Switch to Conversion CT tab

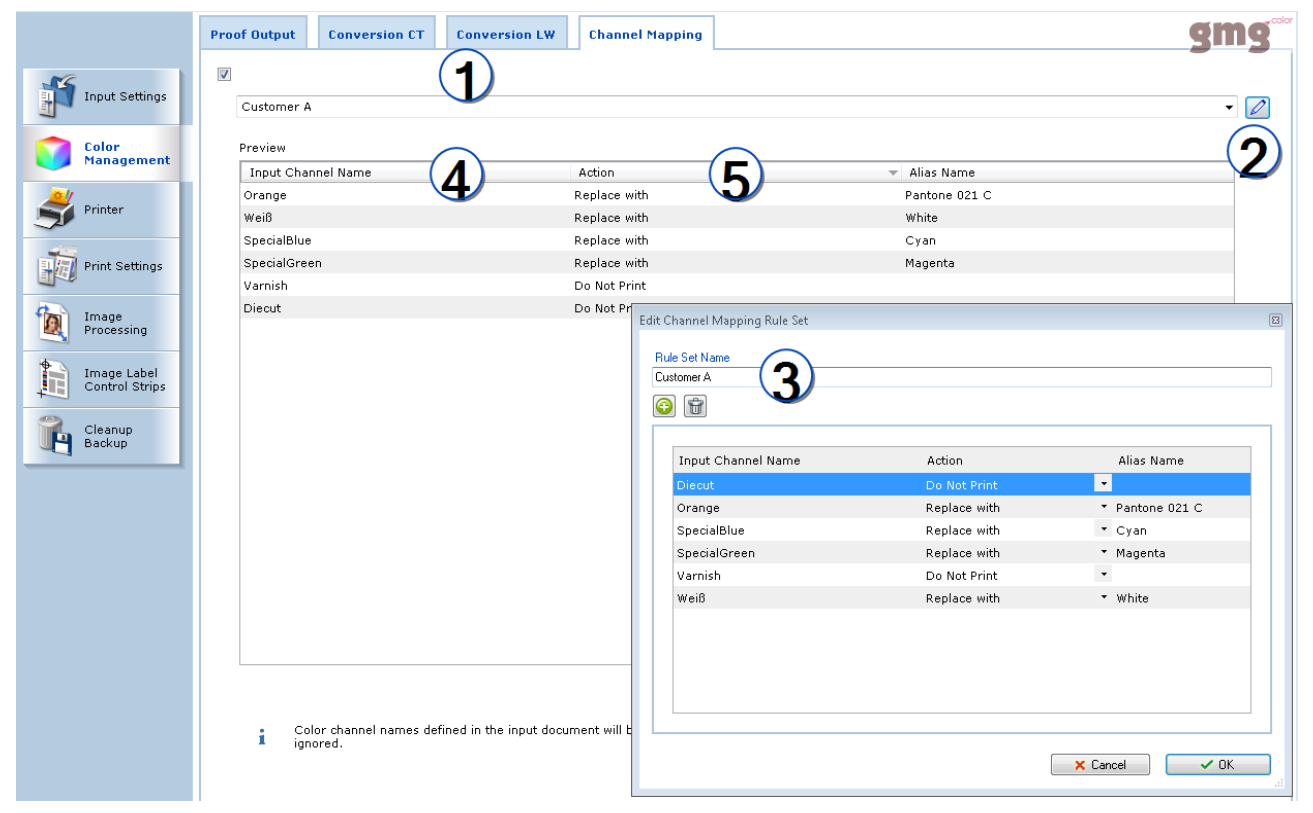tap(376, 34)
